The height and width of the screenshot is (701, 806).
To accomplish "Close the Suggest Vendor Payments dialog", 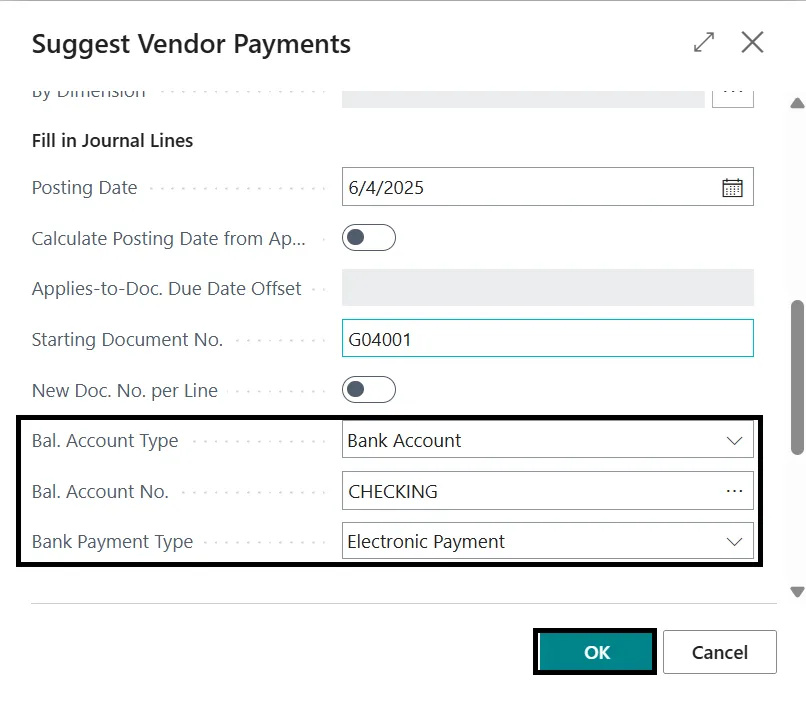I will (752, 42).
